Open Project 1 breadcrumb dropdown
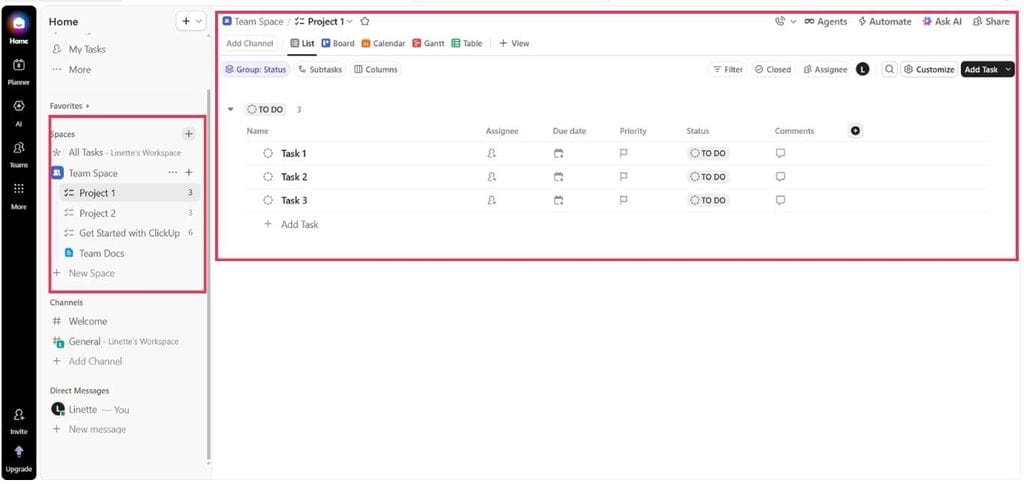The image size is (1024, 484). tap(350, 22)
